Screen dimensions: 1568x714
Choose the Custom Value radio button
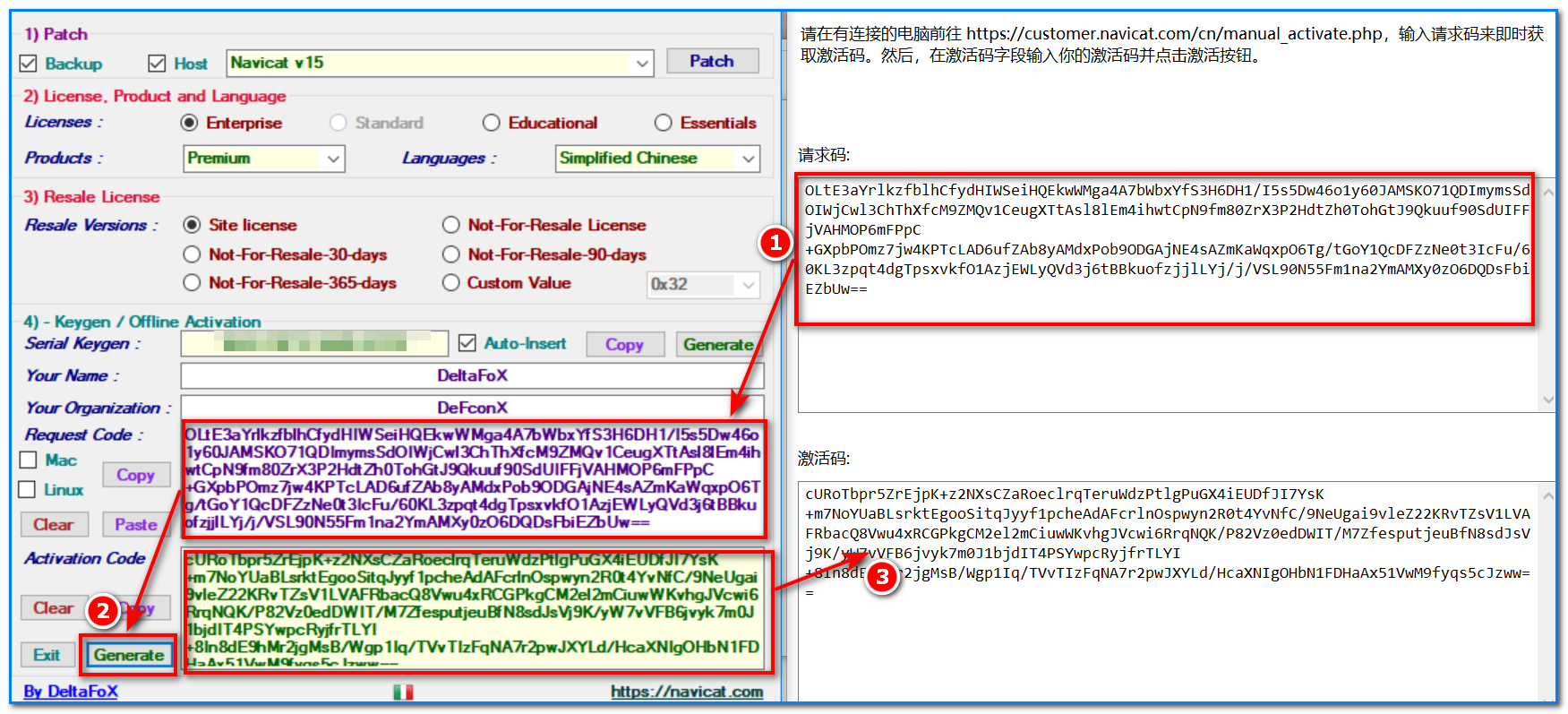pyautogui.click(x=451, y=283)
